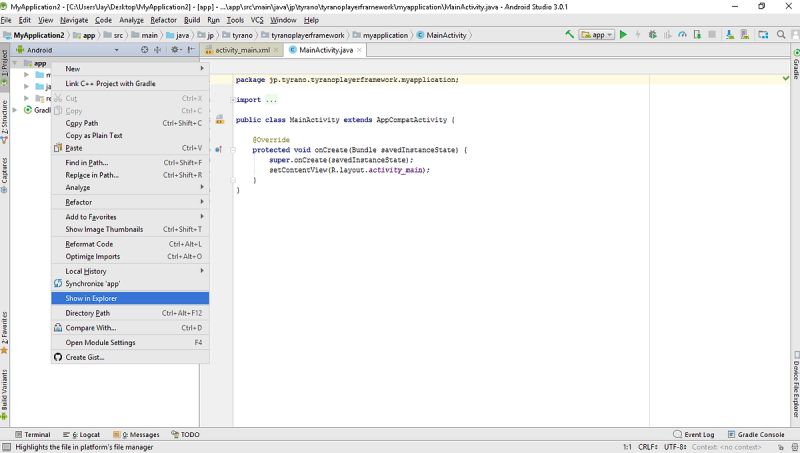Screen dimensions: 800x453
Task: Select Directory Path entry
Action: click(x=130, y=313)
